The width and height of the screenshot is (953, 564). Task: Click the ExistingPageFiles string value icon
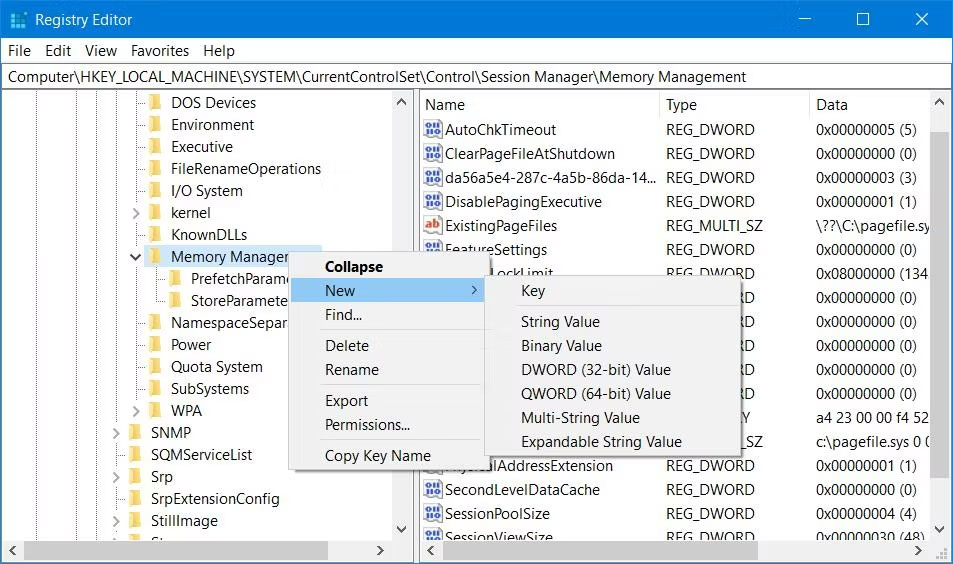[x=433, y=226]
